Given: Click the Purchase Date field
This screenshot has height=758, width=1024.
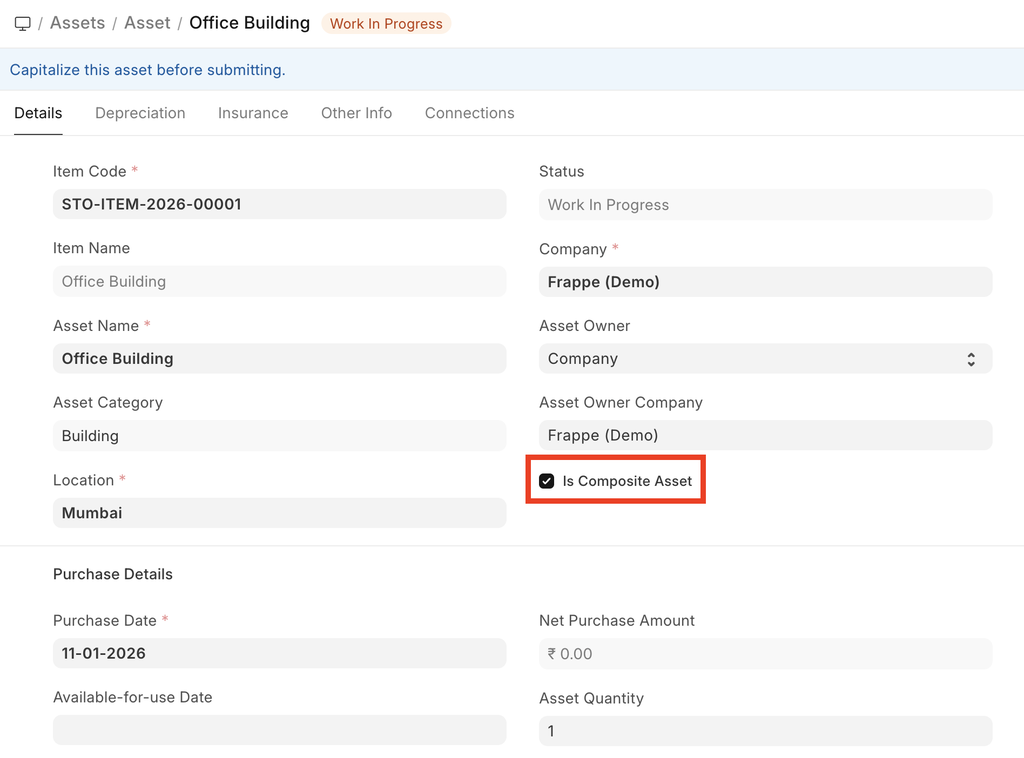Looking at the screenshot, I should click(x=279, y=654).
